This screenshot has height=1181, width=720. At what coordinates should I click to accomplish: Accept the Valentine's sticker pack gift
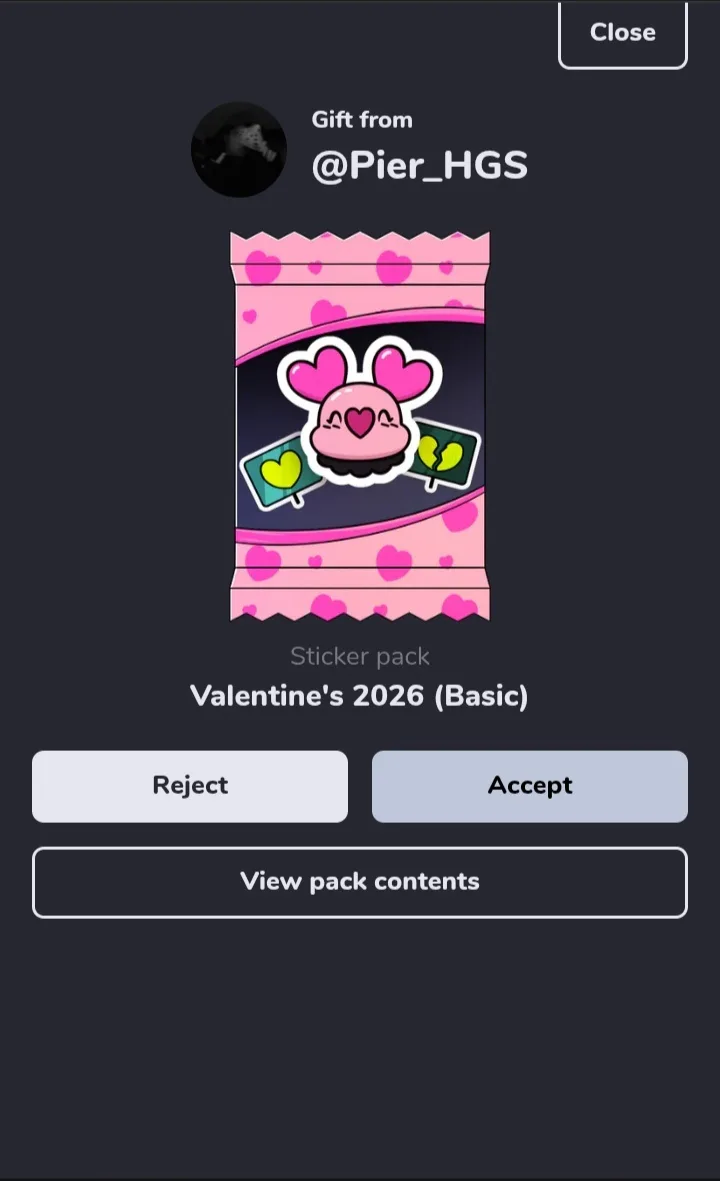(x=529, y=786)
